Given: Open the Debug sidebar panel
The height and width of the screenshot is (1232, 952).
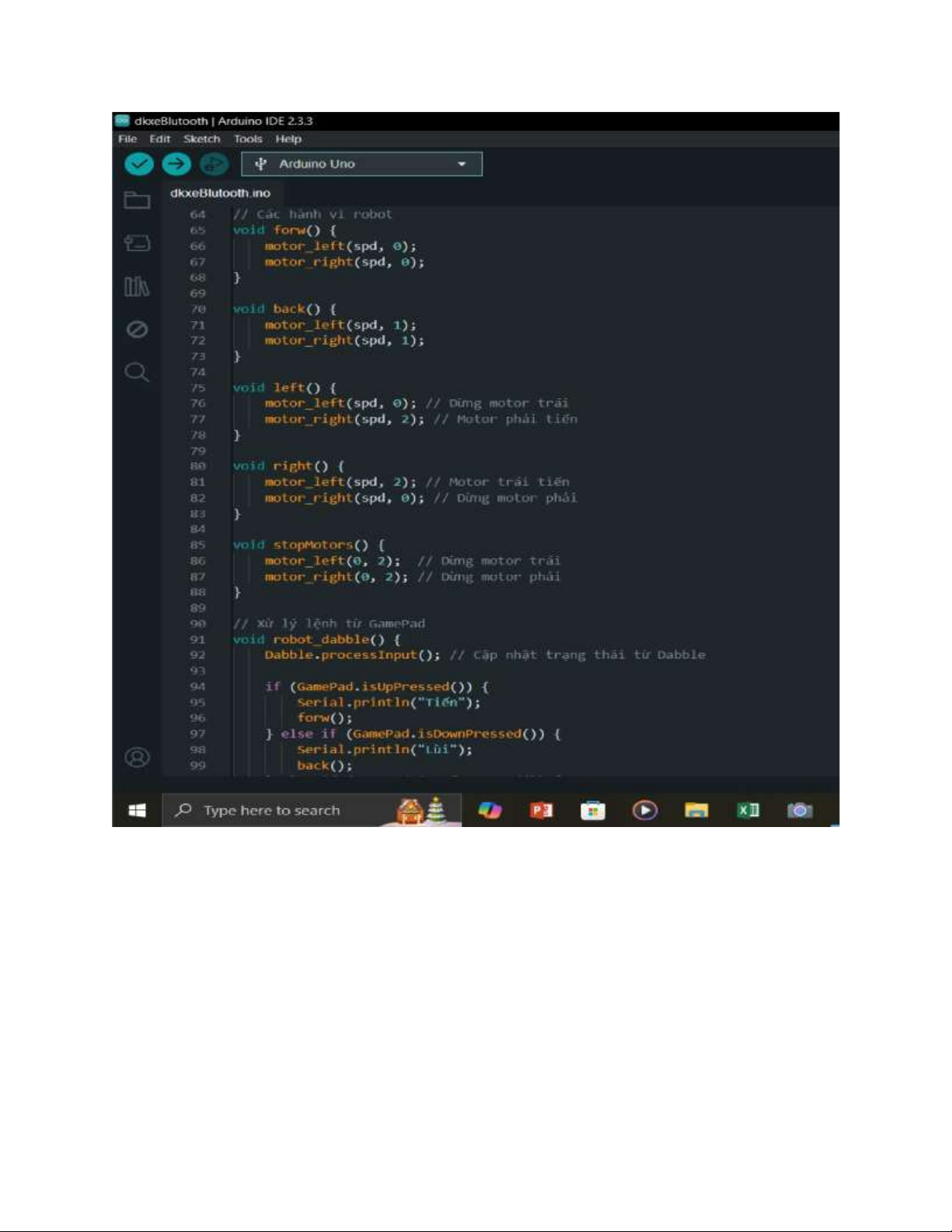Looking at the screenshot, I should [x=137, y=330].
